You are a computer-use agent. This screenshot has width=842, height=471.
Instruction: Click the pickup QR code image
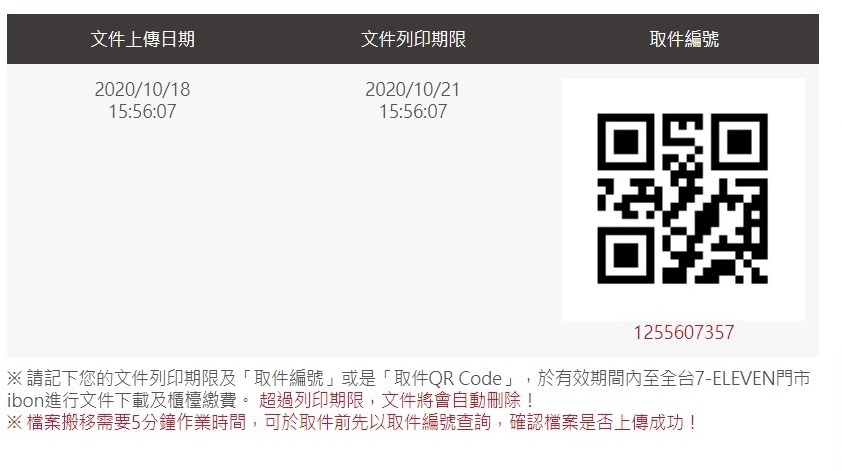tap(683, 199)
